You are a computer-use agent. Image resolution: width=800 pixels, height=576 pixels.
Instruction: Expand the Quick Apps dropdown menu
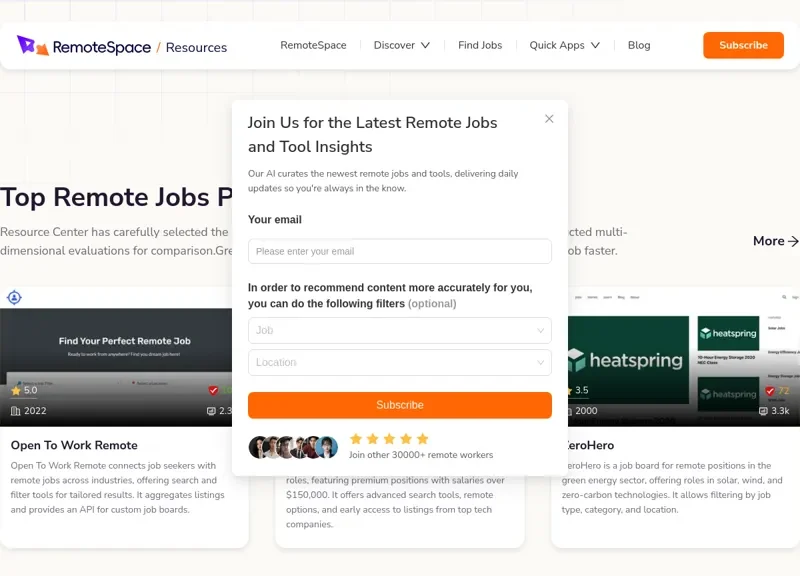pyautogui.click(x=564, y=45)
